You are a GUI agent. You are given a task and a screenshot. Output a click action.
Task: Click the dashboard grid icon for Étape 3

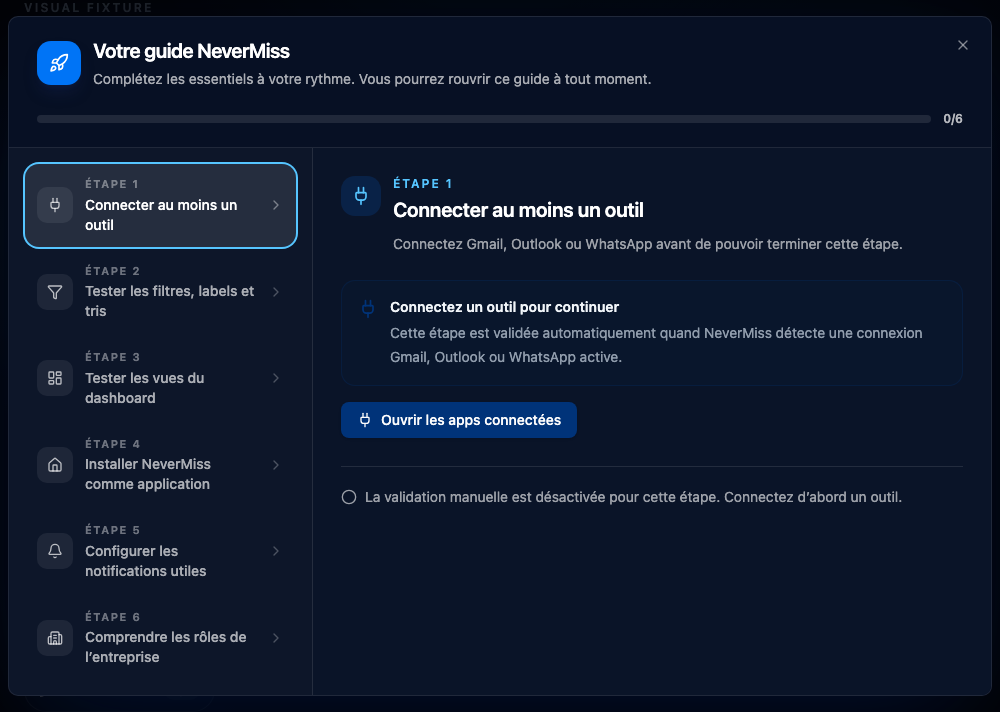[x=55, y=378]
